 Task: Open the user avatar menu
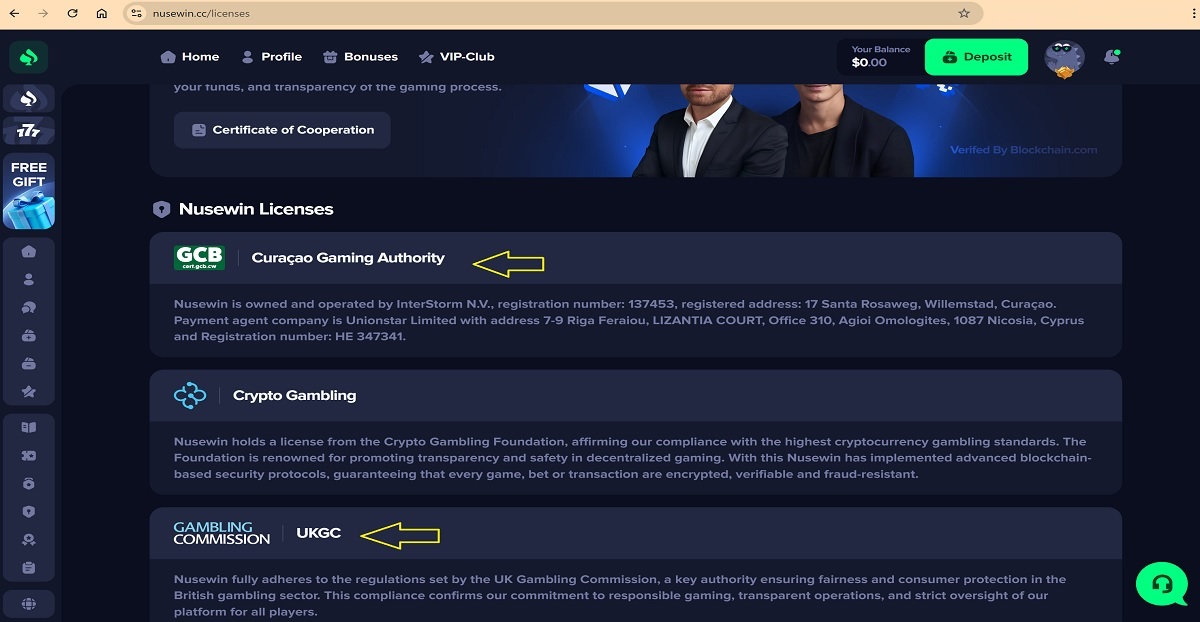[x=1064, y=59]
